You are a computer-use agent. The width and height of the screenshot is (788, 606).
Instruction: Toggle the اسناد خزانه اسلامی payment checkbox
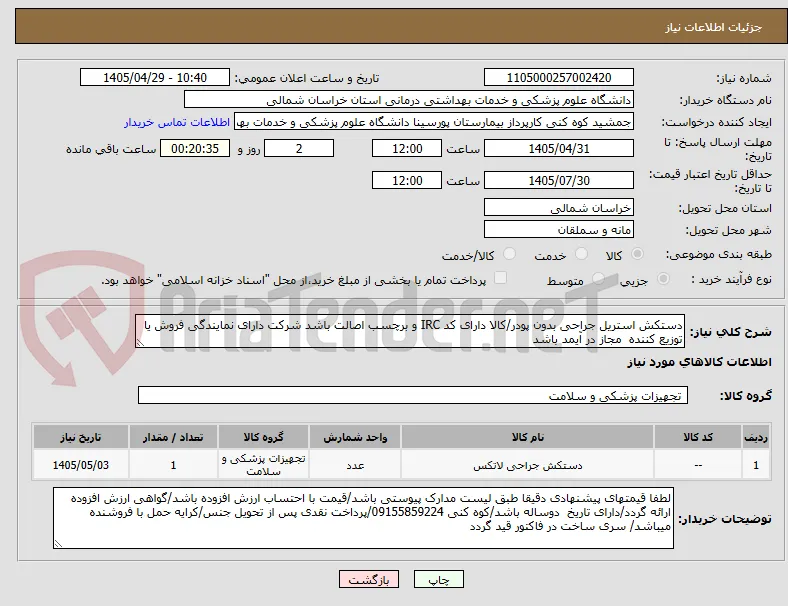(500, 278)
